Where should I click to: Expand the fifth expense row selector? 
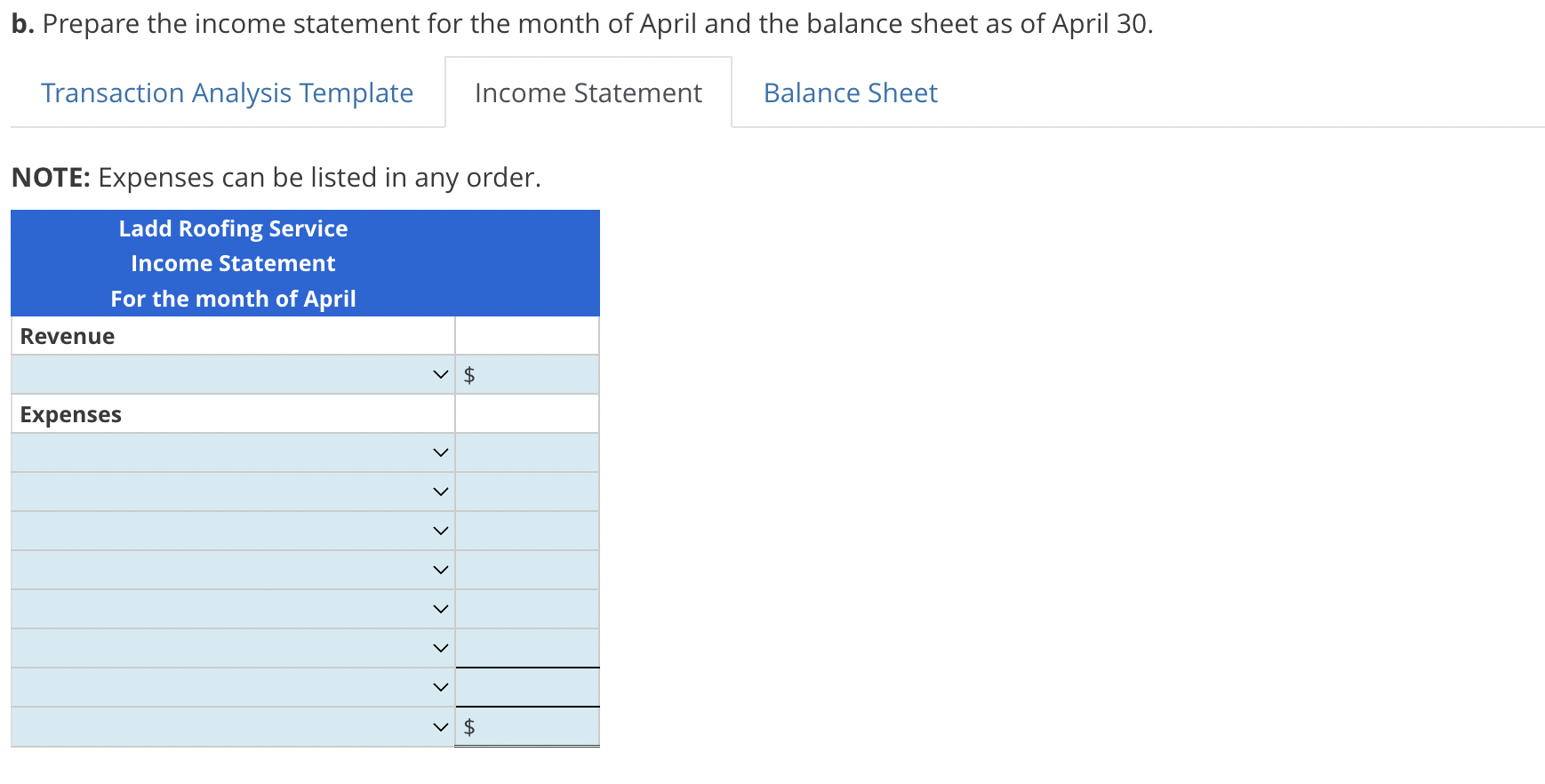439,608
